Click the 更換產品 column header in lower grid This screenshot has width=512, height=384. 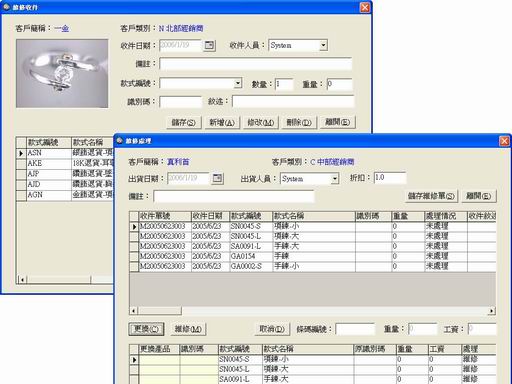(x=159, y=349)
